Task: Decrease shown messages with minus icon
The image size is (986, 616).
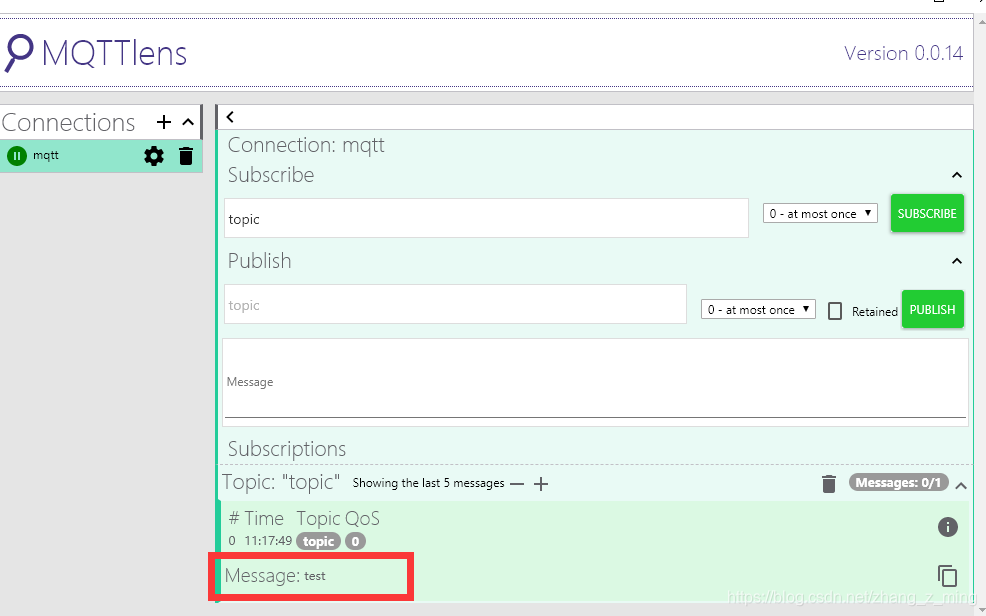Action: click(517, 484)
